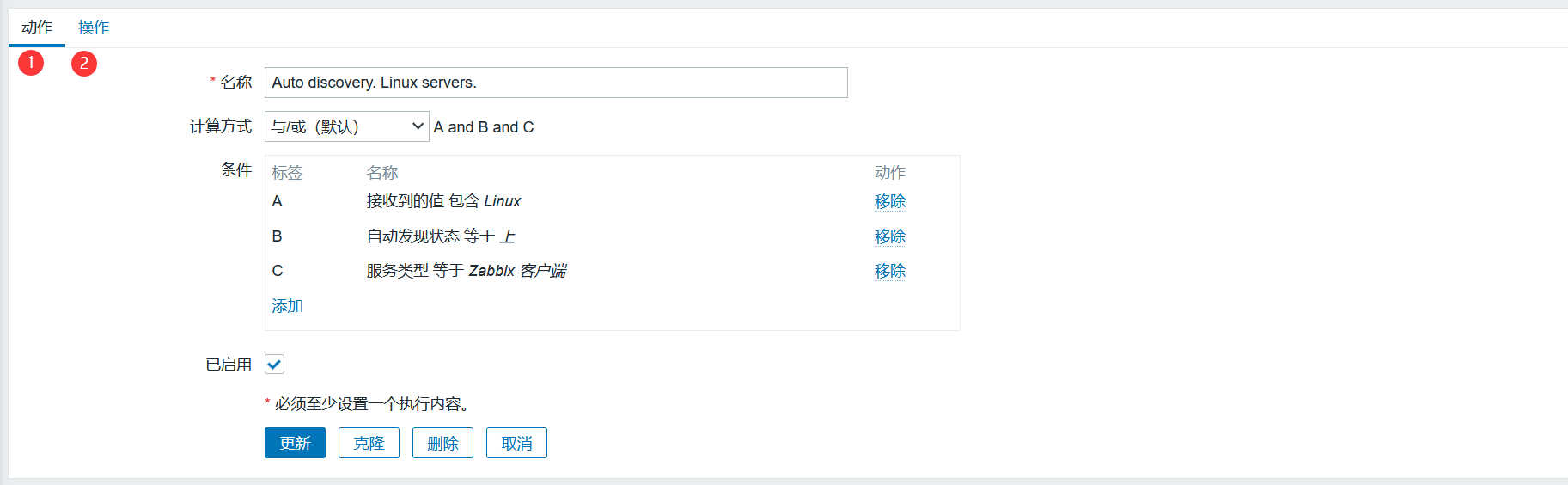Click the 删除 button
This screenshot has width=1568, height=485.
[442, 443]
